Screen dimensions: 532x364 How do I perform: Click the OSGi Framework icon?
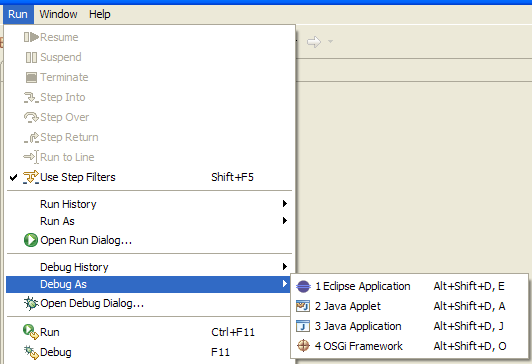[x=303, y=346]
